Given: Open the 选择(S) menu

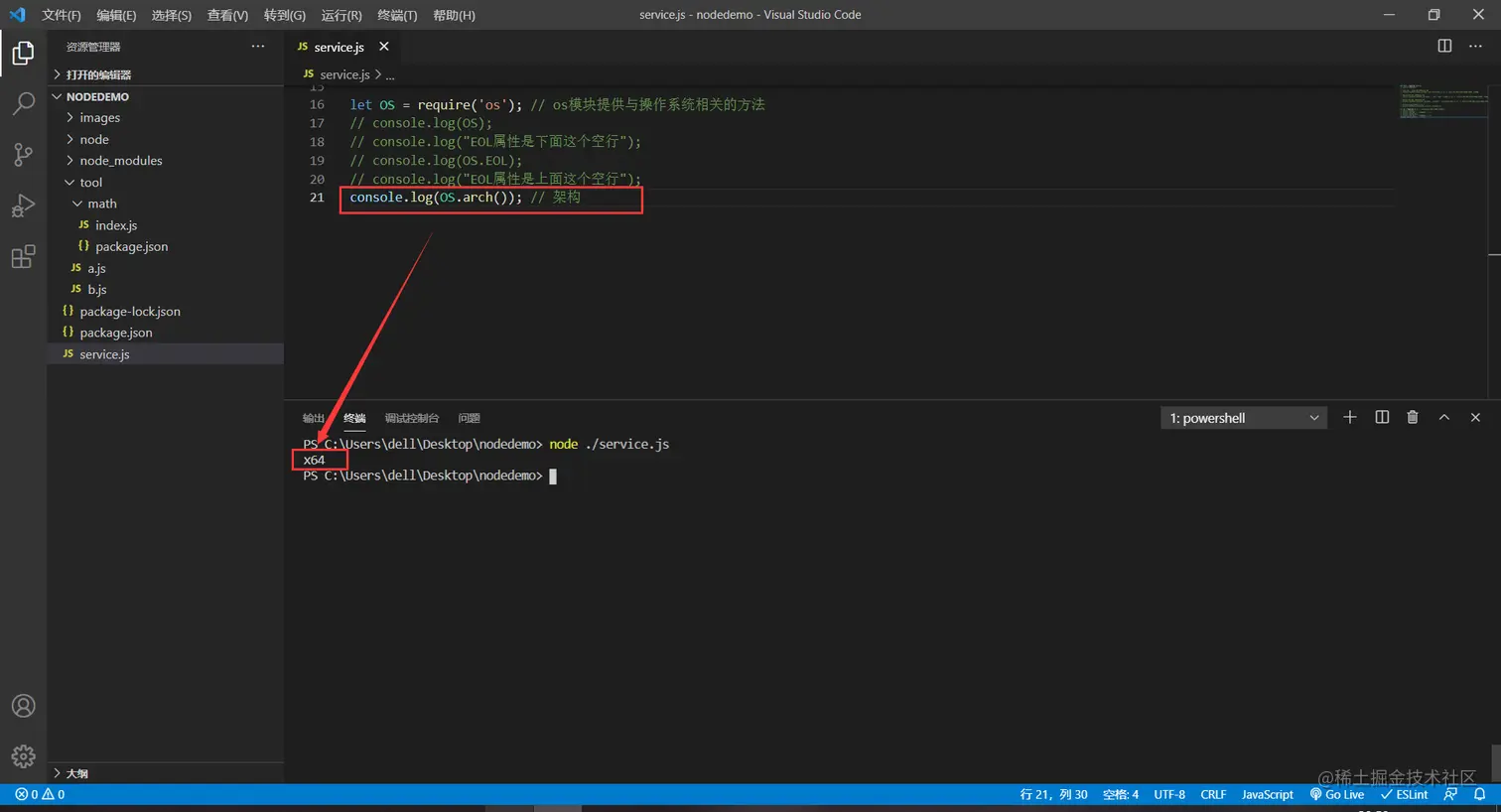Looking at the screenshot, I should click(172, 15).
